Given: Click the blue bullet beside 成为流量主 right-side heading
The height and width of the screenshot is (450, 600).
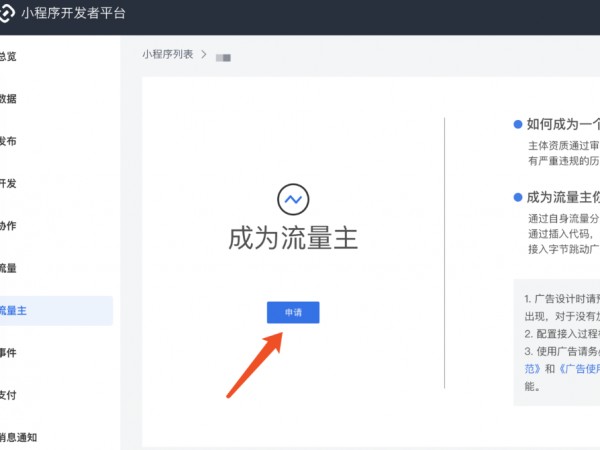Looking at the screenshot, I should click(x=518, y=197).
